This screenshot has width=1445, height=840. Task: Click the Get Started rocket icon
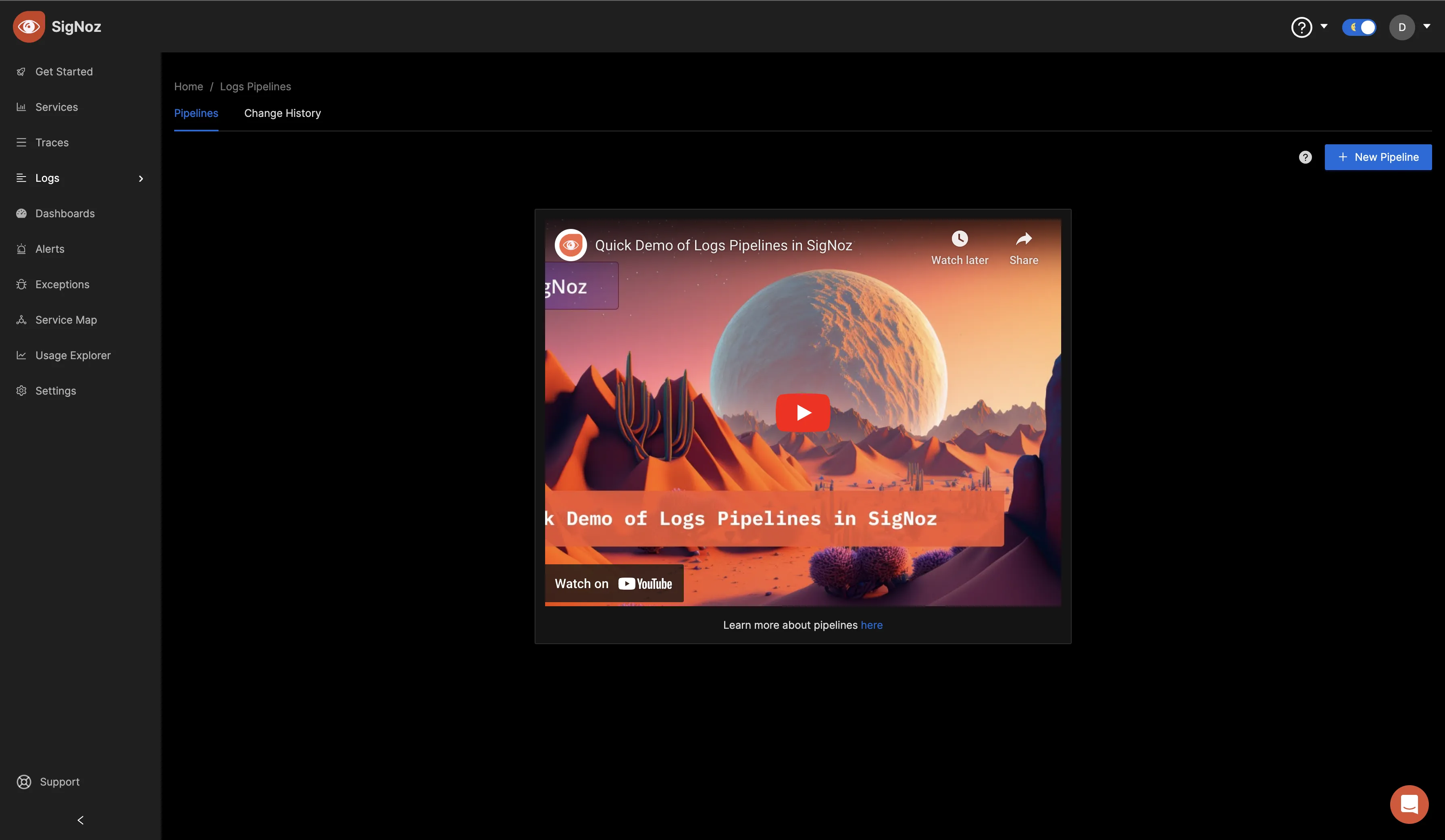point(21,72)
